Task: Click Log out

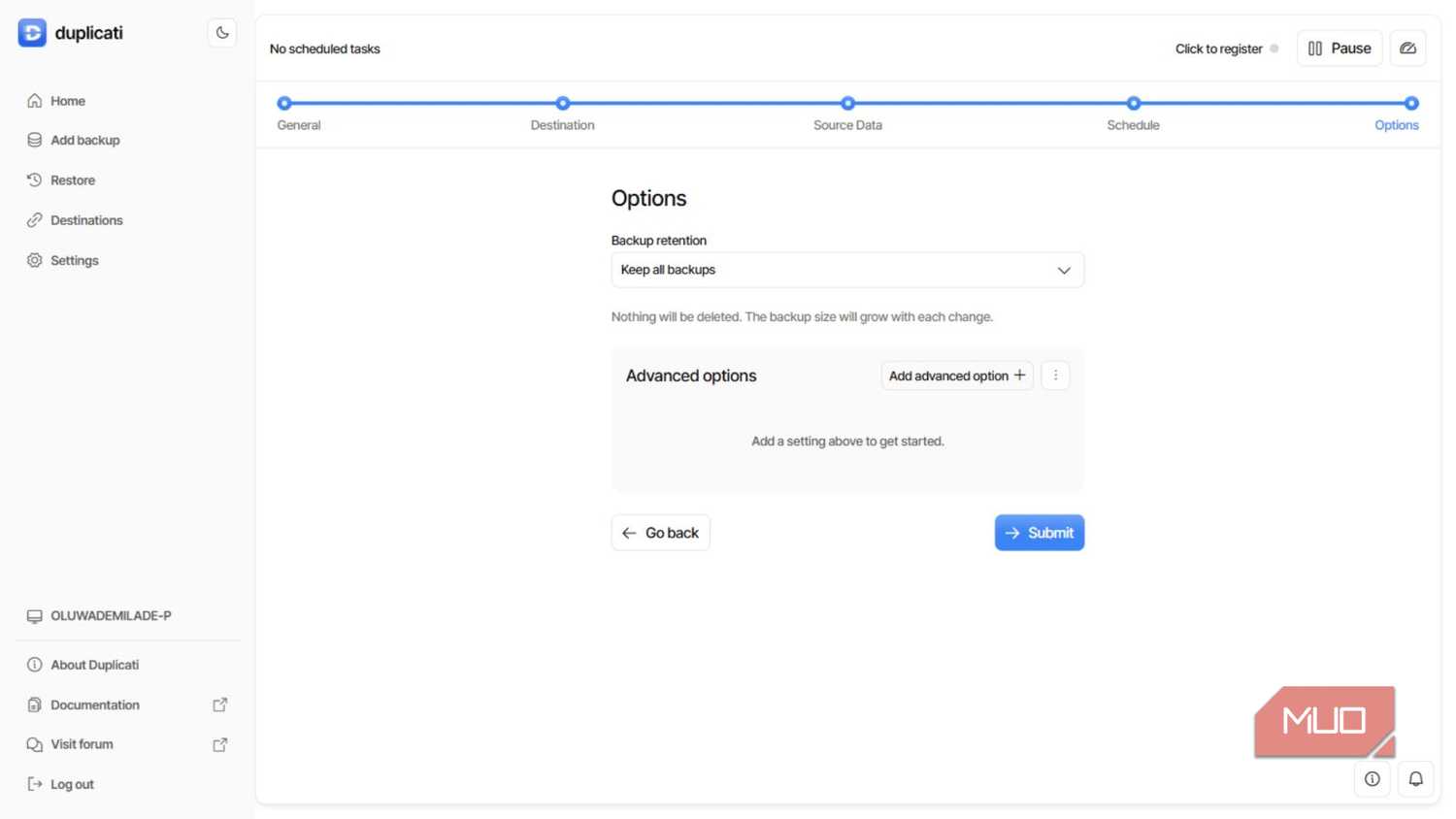Action: pyautogui.click(x=73, y=784)
